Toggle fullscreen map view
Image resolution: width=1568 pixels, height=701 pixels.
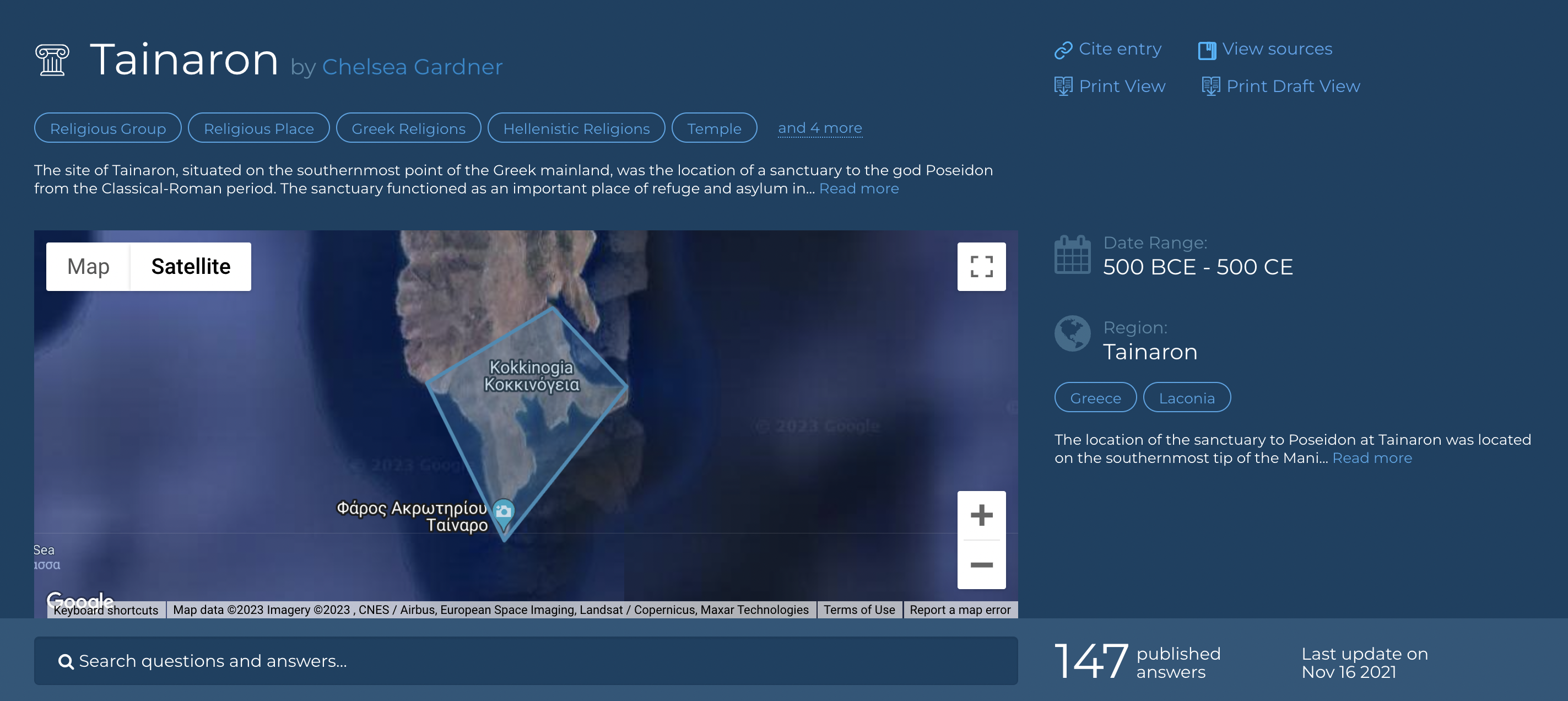click(981, 267)
